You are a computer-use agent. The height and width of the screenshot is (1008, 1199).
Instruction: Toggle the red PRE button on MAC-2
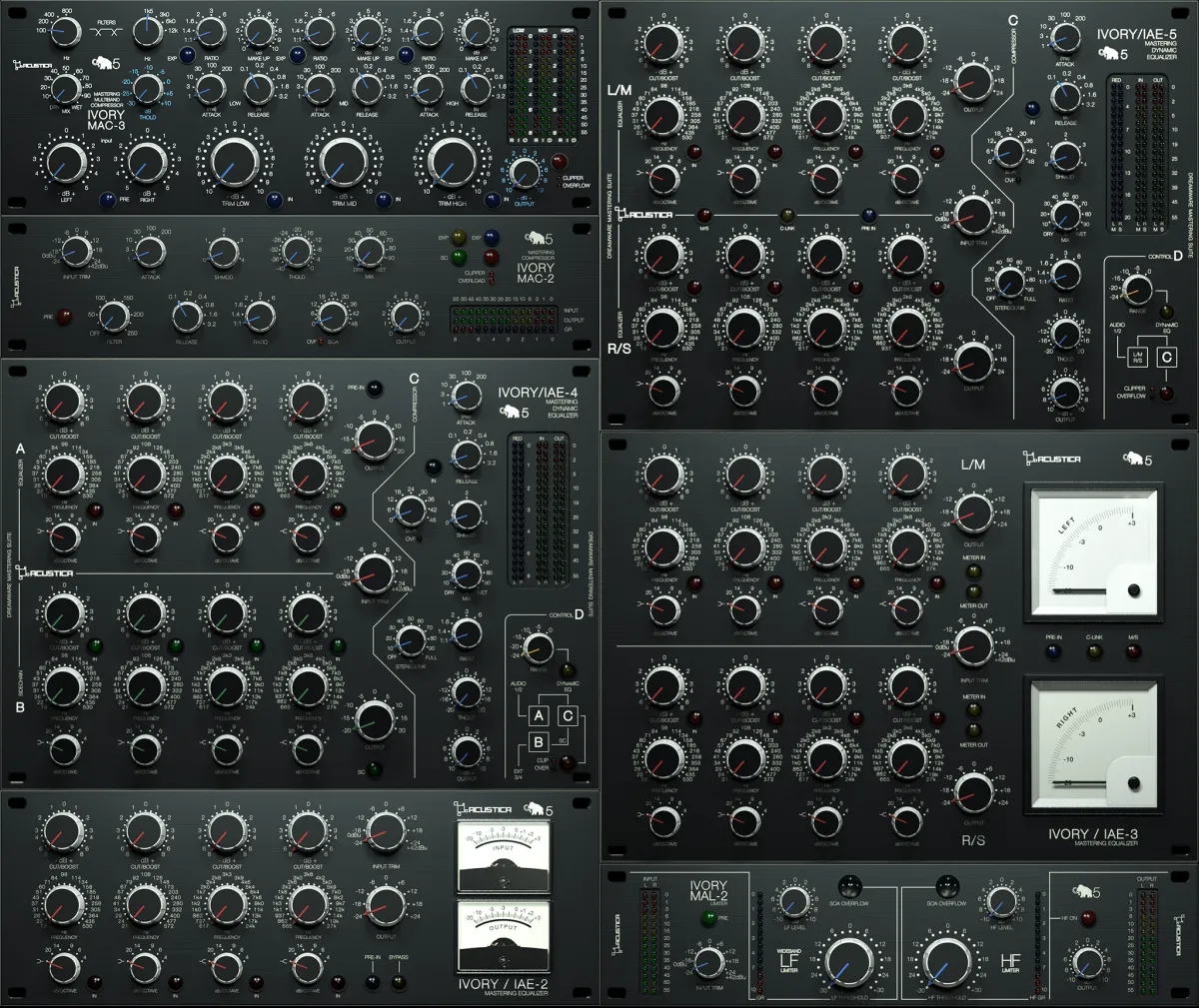coord(64,317)
